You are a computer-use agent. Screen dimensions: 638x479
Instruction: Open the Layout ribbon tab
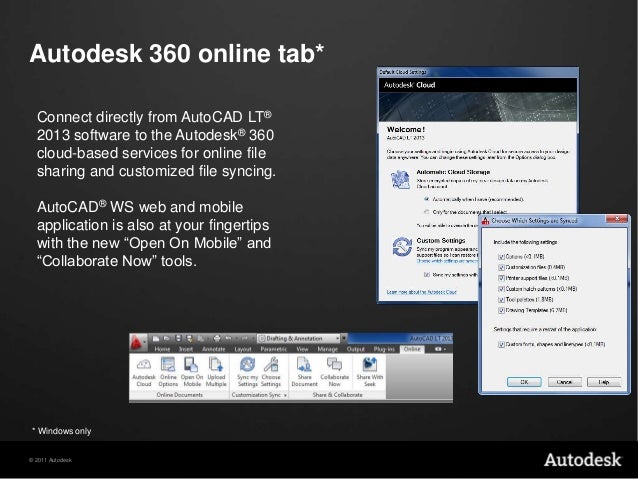click(x=243, y=349)
